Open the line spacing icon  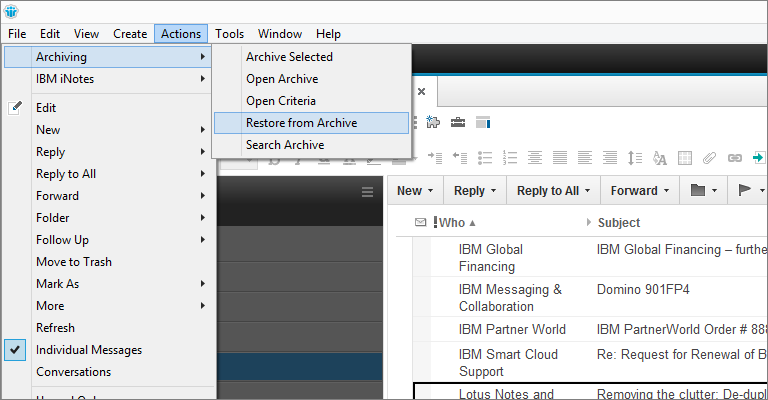(x=635, y=158)
